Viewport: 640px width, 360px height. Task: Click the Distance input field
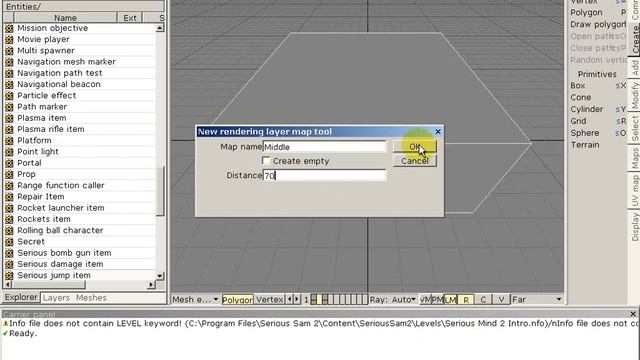coord(324,176)
